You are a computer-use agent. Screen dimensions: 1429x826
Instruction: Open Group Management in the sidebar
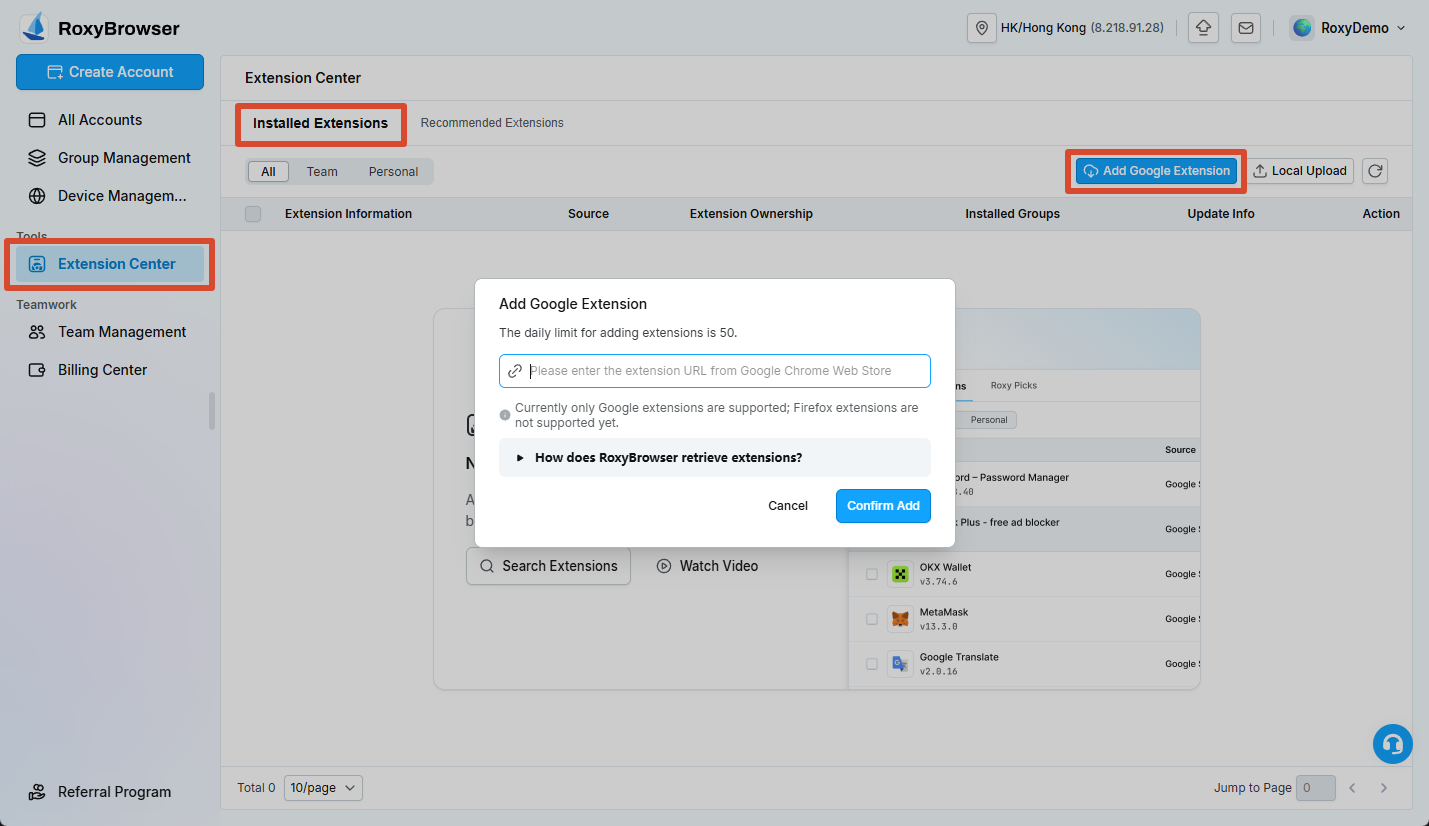point(110,158)
